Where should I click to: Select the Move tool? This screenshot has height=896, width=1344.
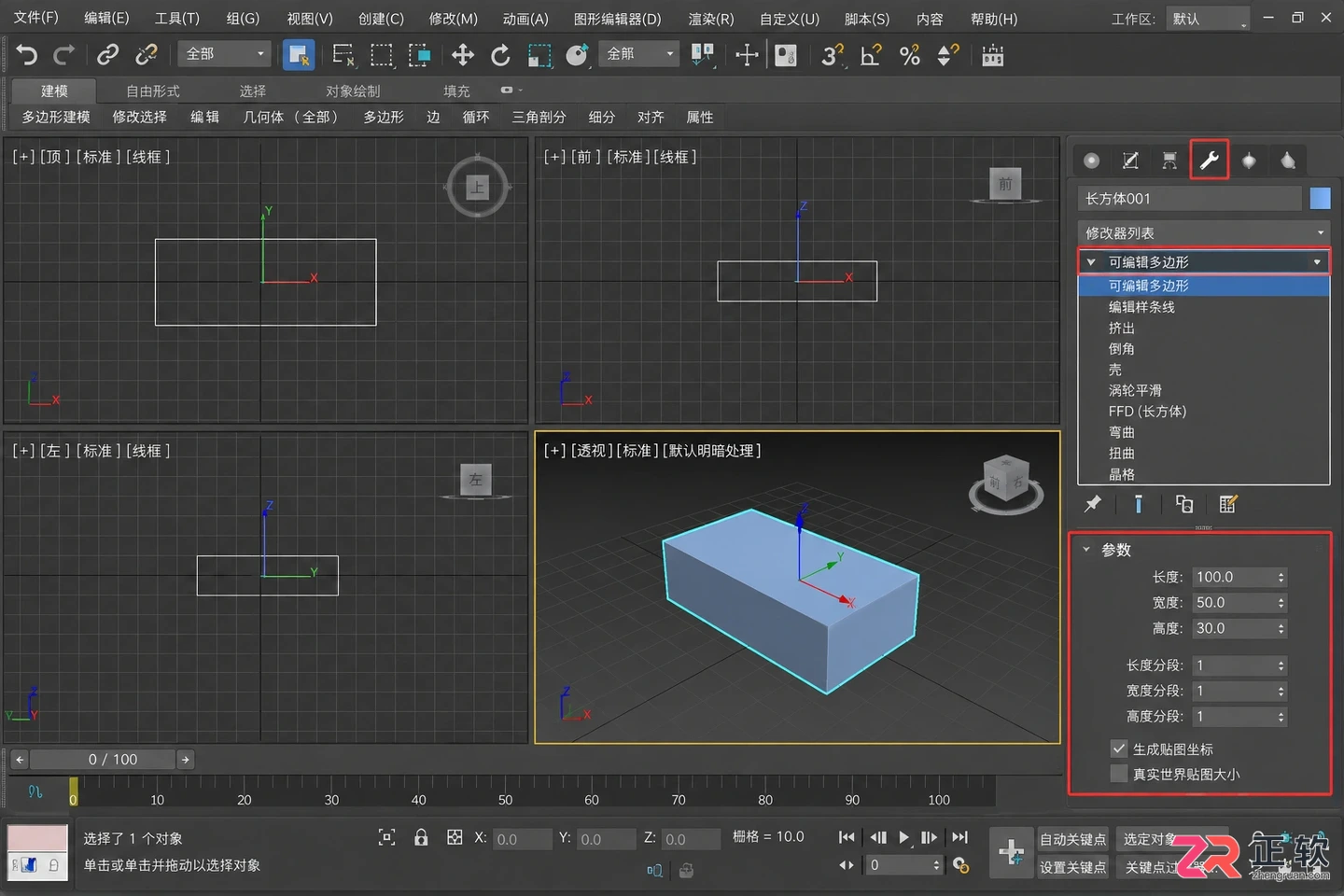pos(462,55)
